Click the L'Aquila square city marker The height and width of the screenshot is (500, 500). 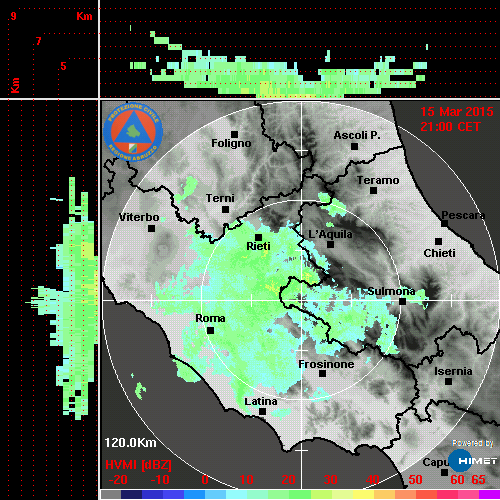point(330,244)
